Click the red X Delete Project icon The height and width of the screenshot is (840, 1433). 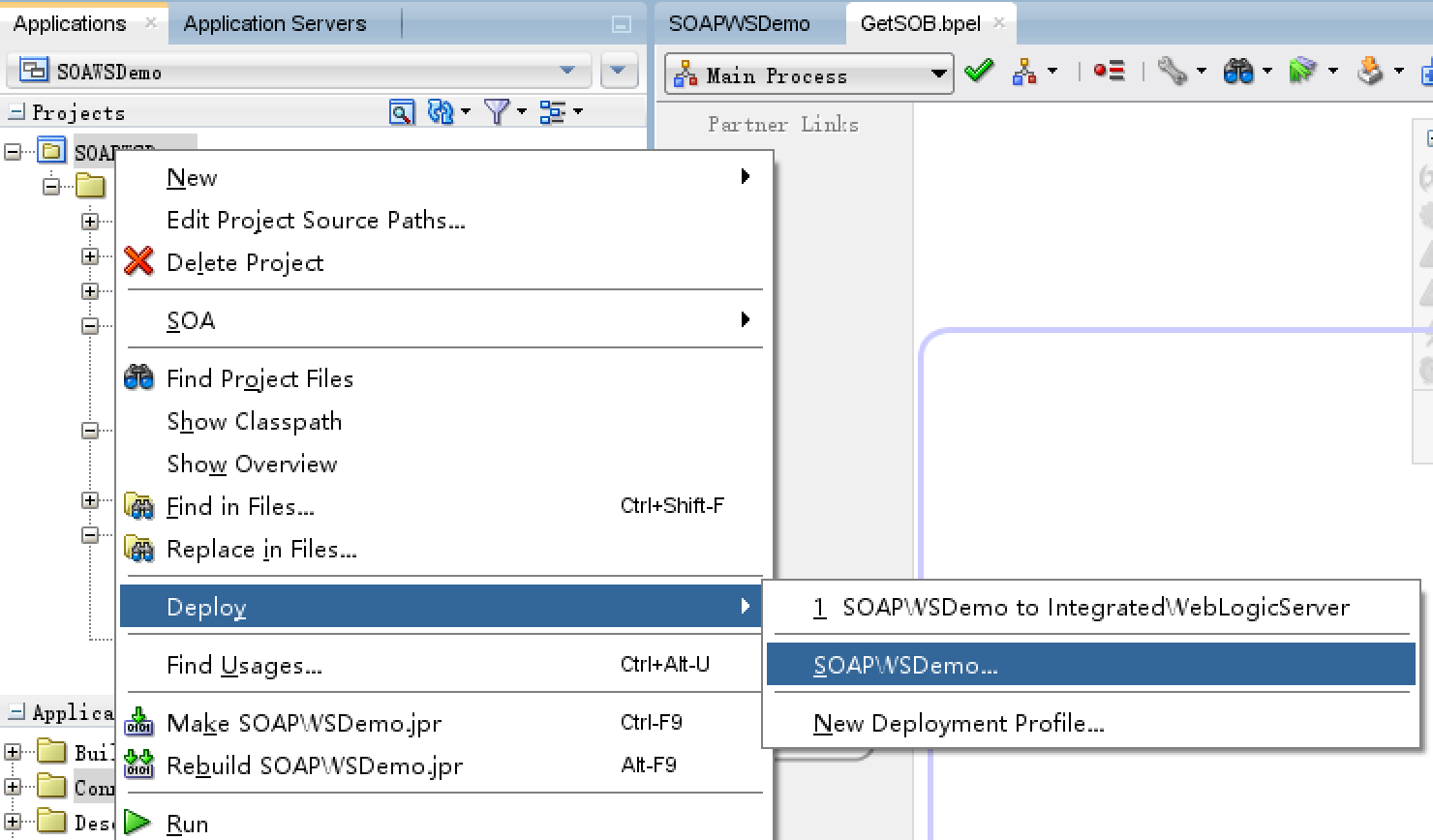(139, 261)
